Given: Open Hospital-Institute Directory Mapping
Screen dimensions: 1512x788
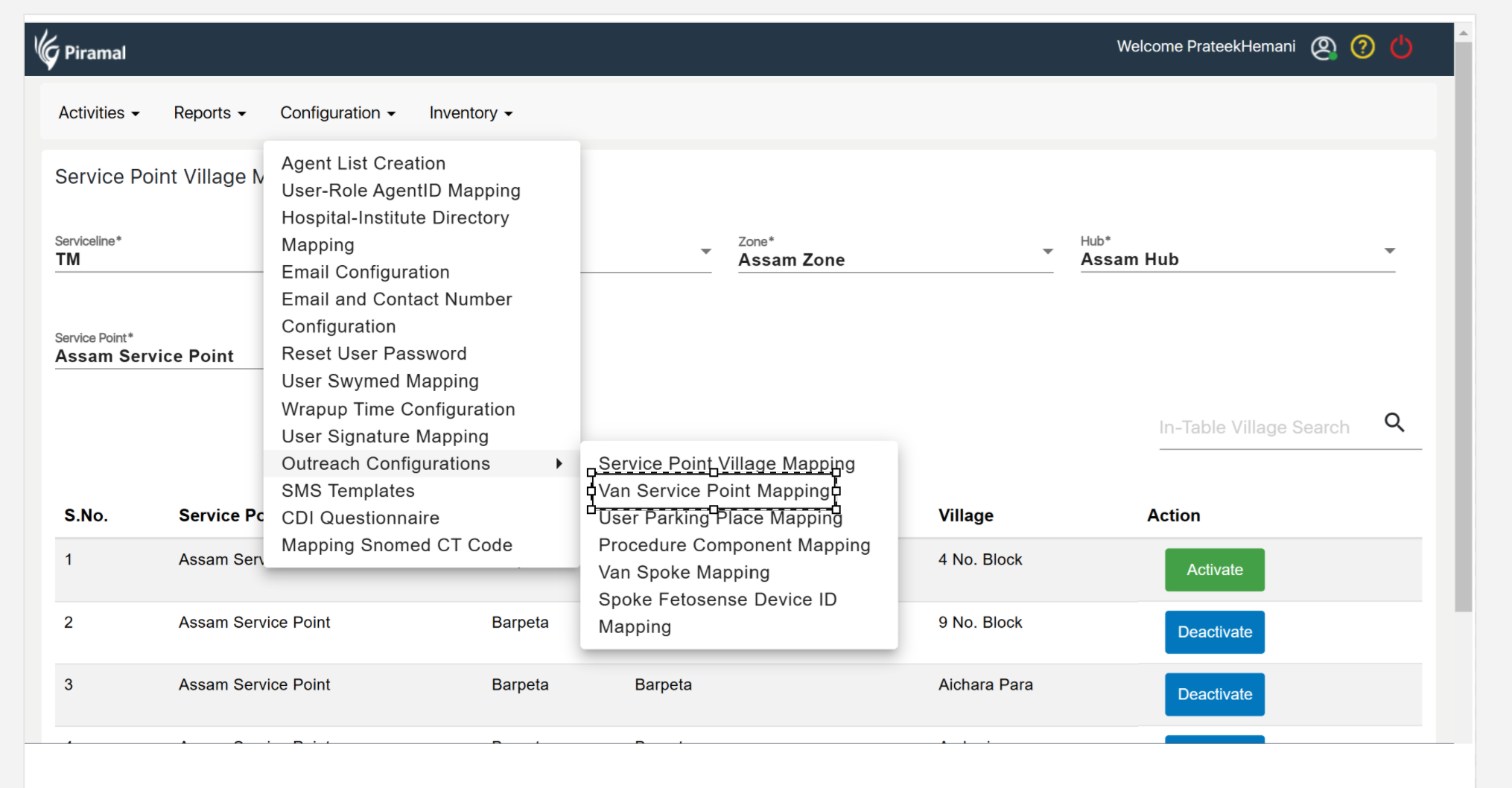Looking at the screenshot, I should pos(396,231).
